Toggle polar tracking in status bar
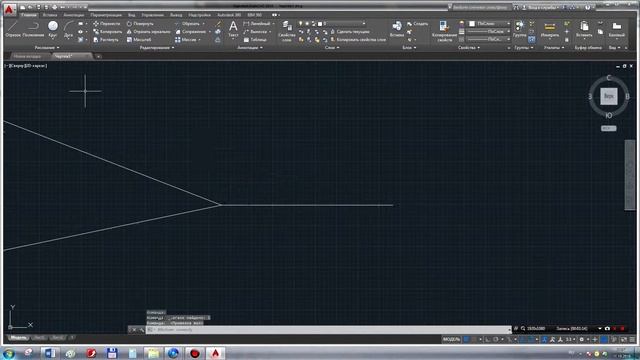Screen dimensions: 640x360 point(496,339)
